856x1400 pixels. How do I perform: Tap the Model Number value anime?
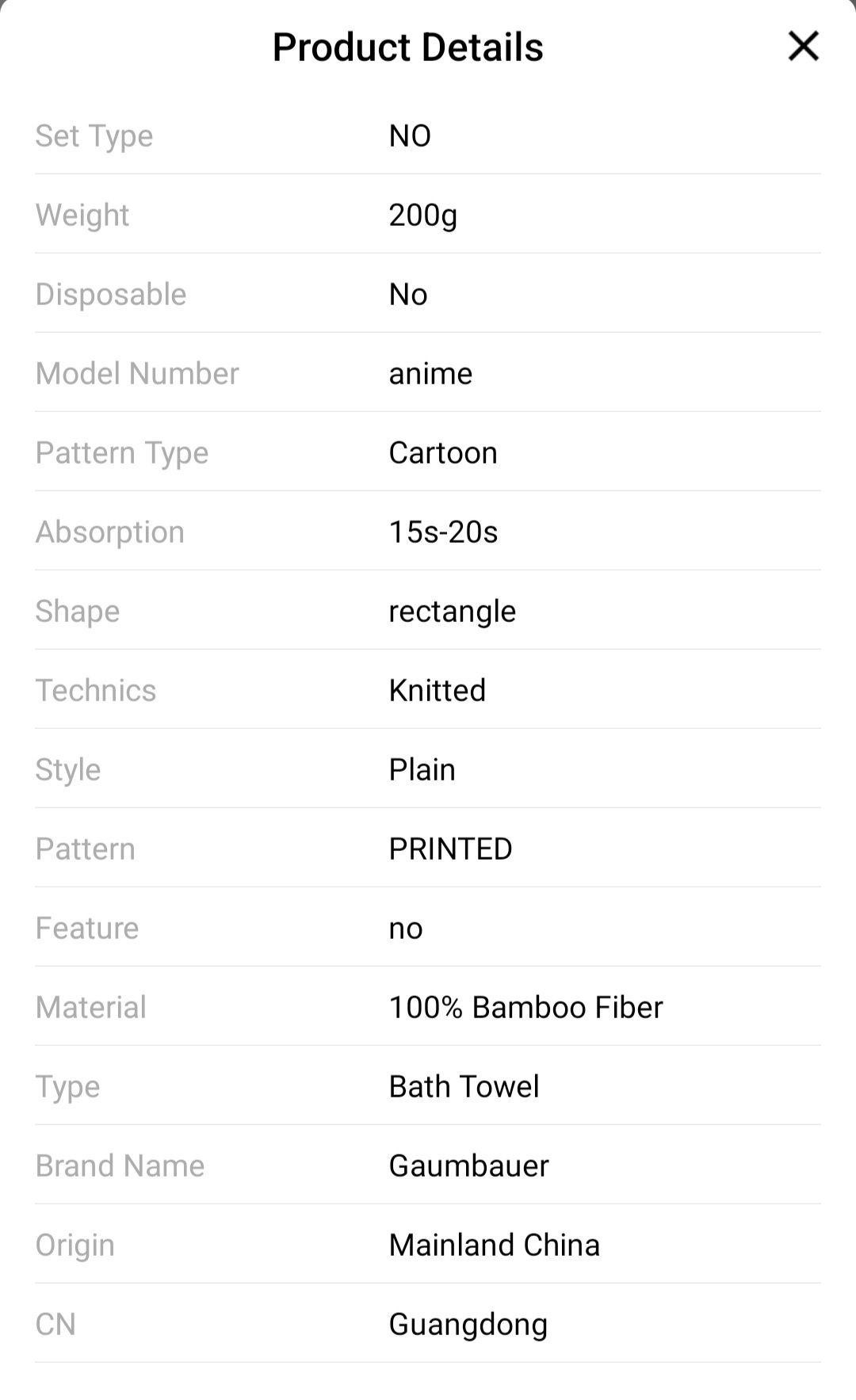[430, 373]
